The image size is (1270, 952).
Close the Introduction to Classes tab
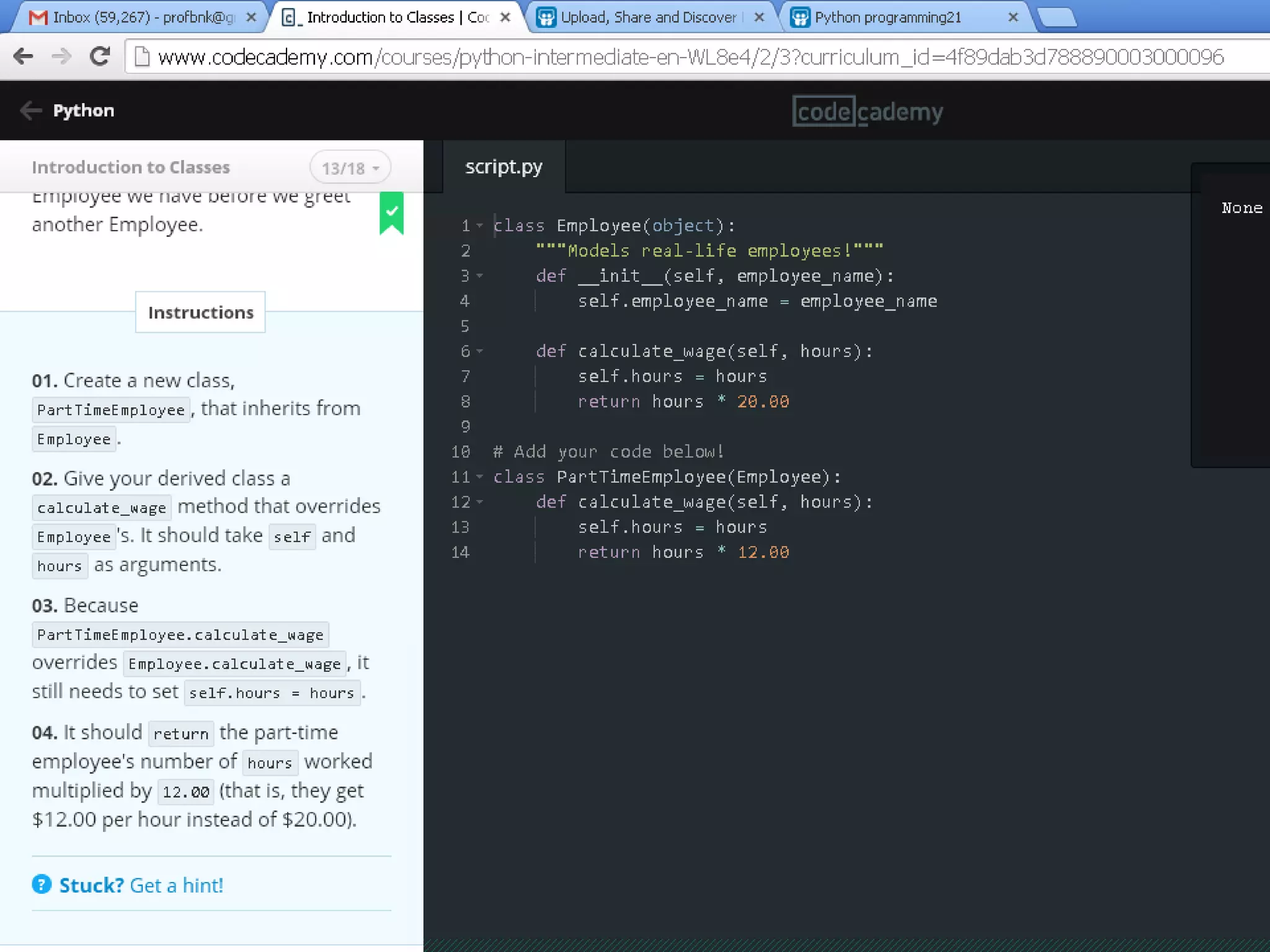click(x=505, y=17)
